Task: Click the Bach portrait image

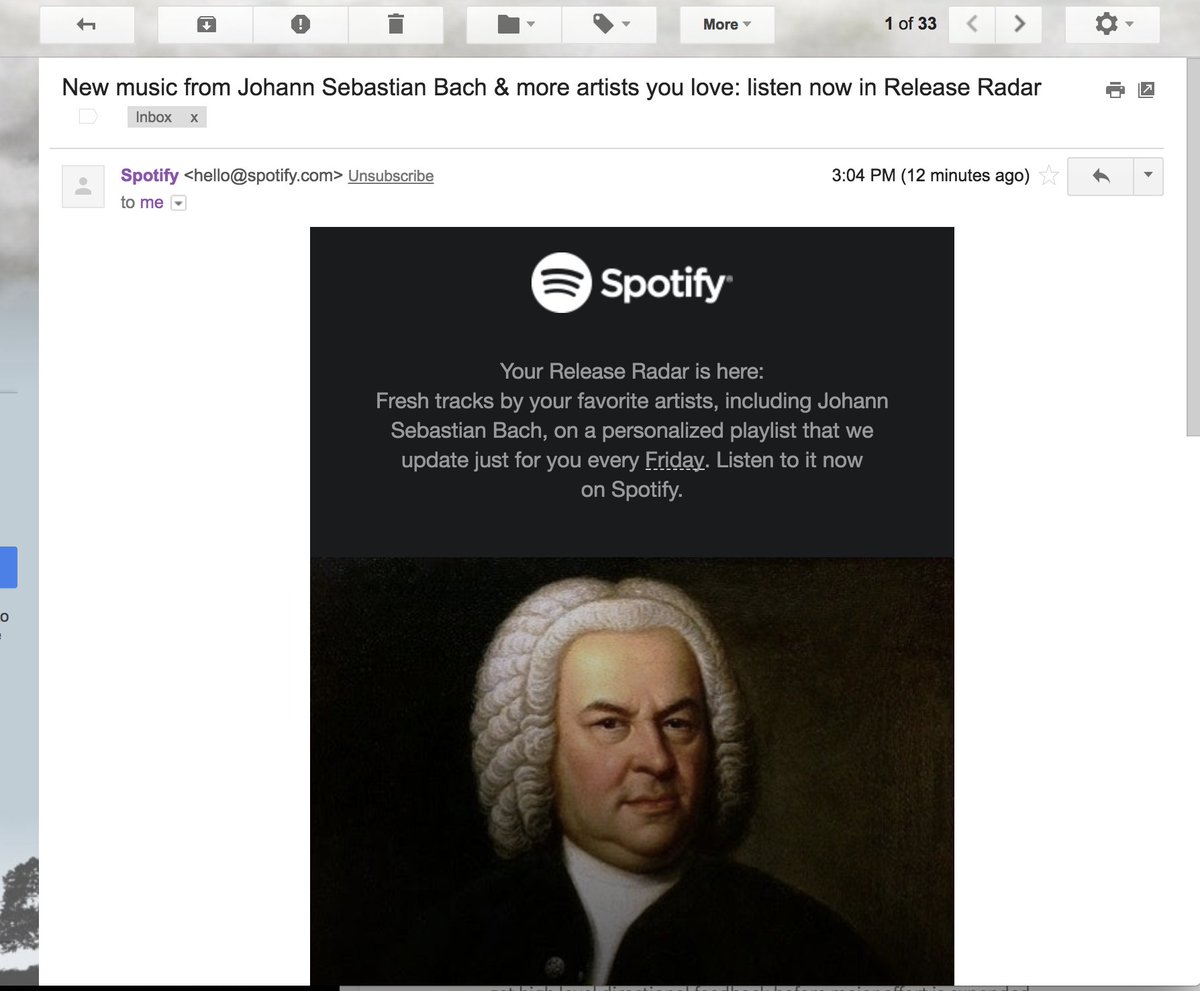Action: (x=632, y=770)
